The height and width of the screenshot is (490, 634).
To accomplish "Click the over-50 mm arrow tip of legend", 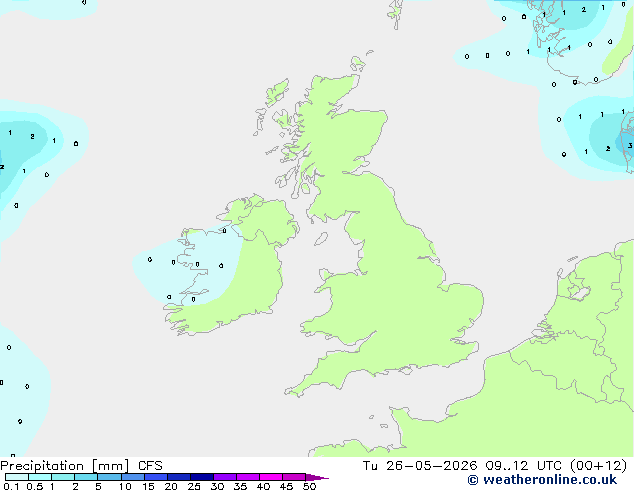I will click(317, 477).
